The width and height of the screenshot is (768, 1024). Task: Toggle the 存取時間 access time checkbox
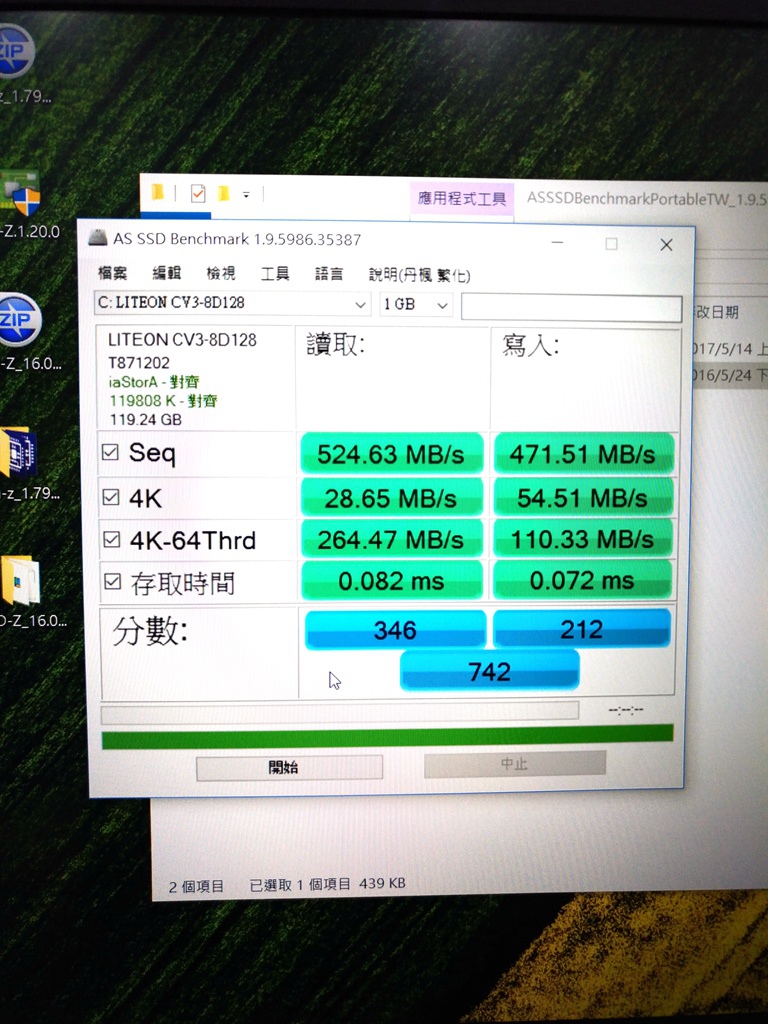point(112,582)
